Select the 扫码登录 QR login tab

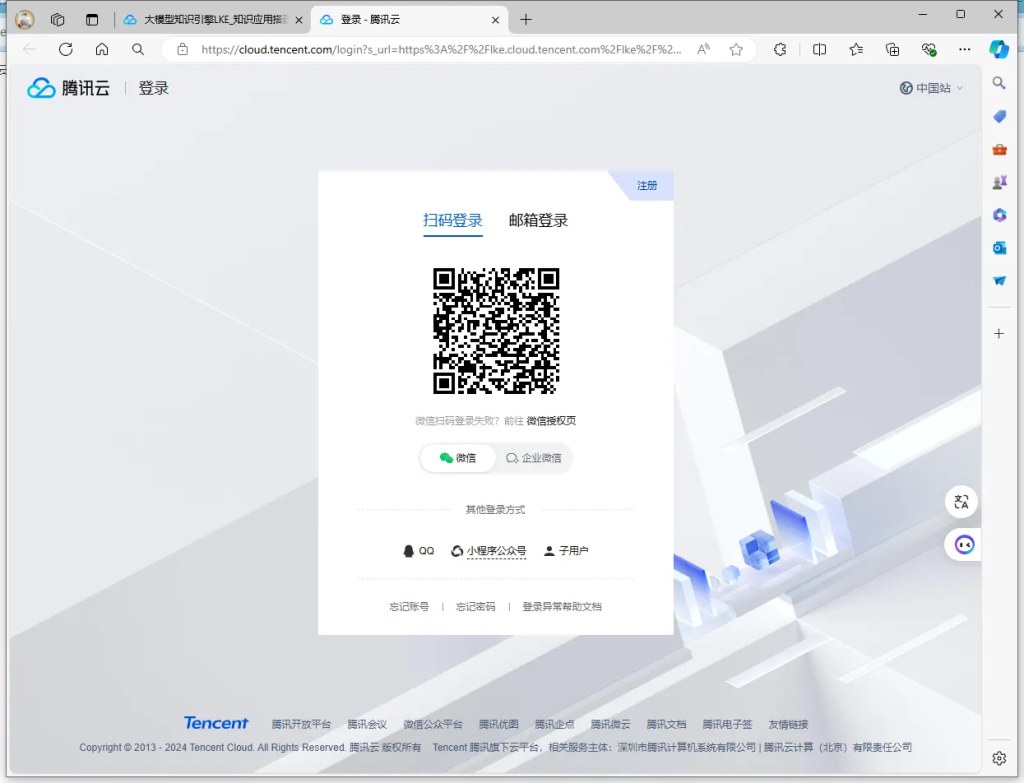(453, 221)
